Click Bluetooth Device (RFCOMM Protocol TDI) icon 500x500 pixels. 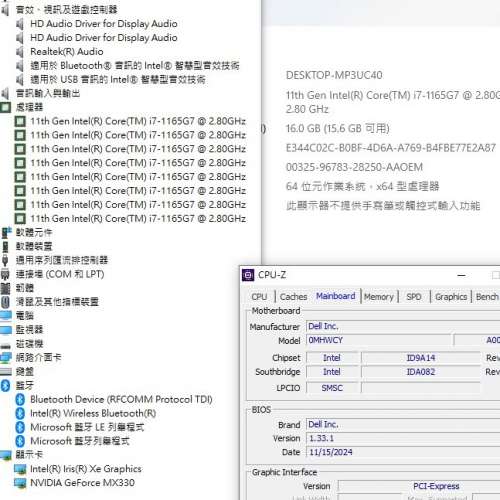click(20, 400)
